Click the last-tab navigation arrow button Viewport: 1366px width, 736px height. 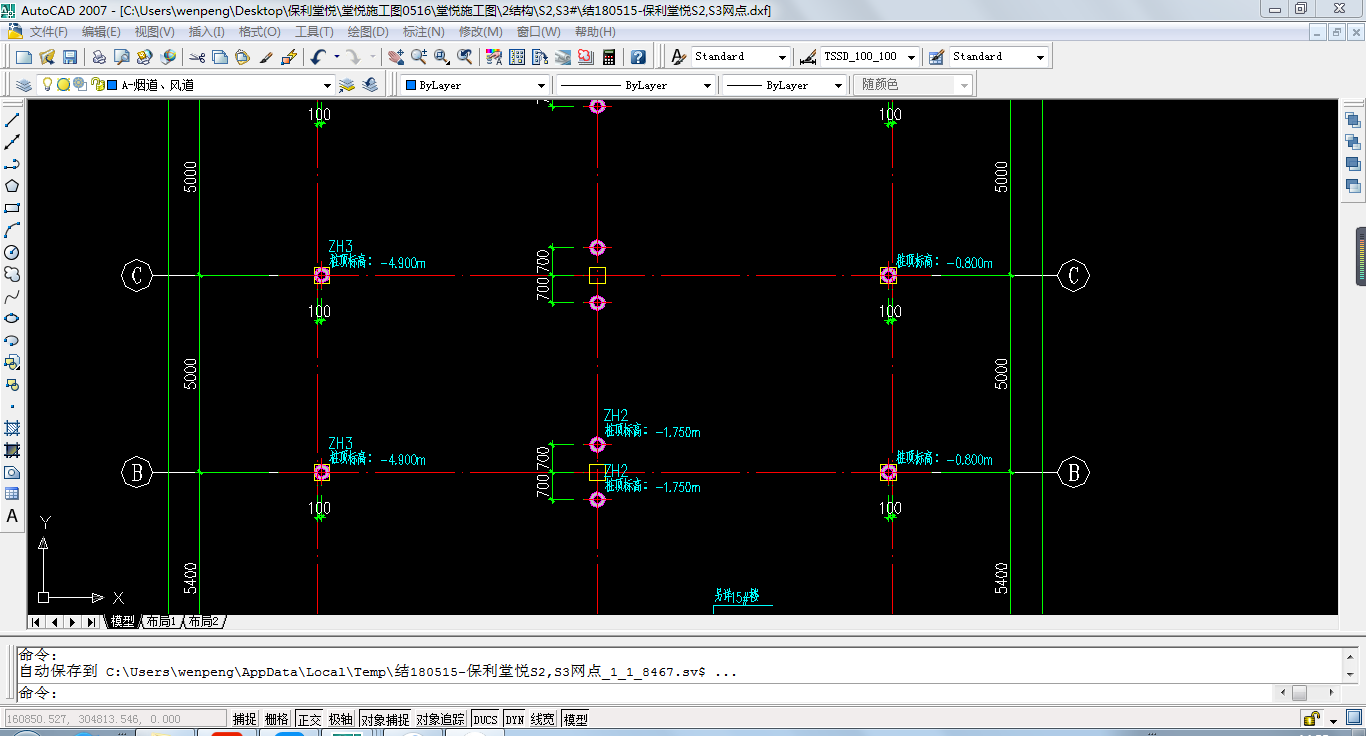click(x=92, y=622)
